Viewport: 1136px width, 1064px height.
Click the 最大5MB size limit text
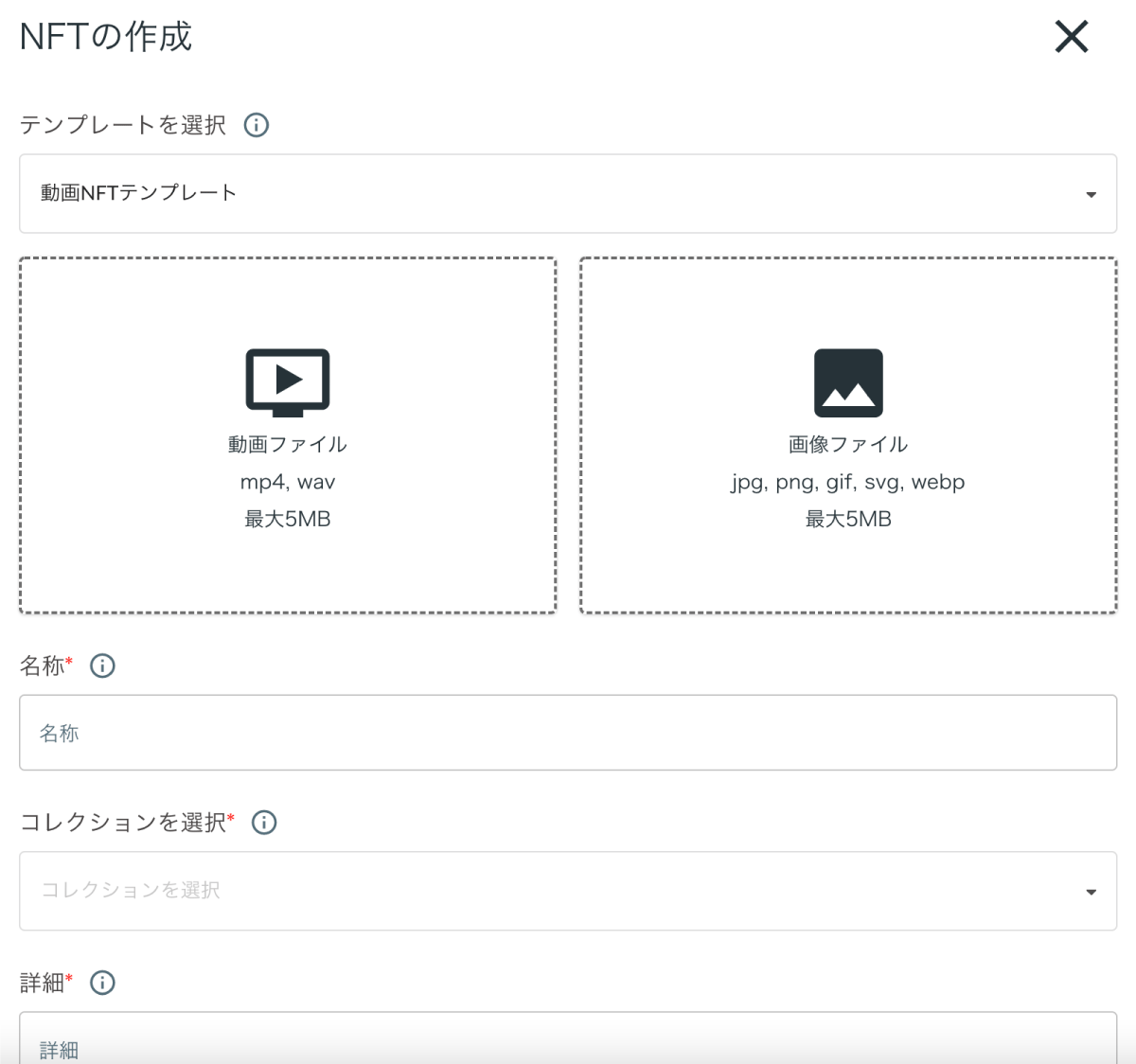288,518
